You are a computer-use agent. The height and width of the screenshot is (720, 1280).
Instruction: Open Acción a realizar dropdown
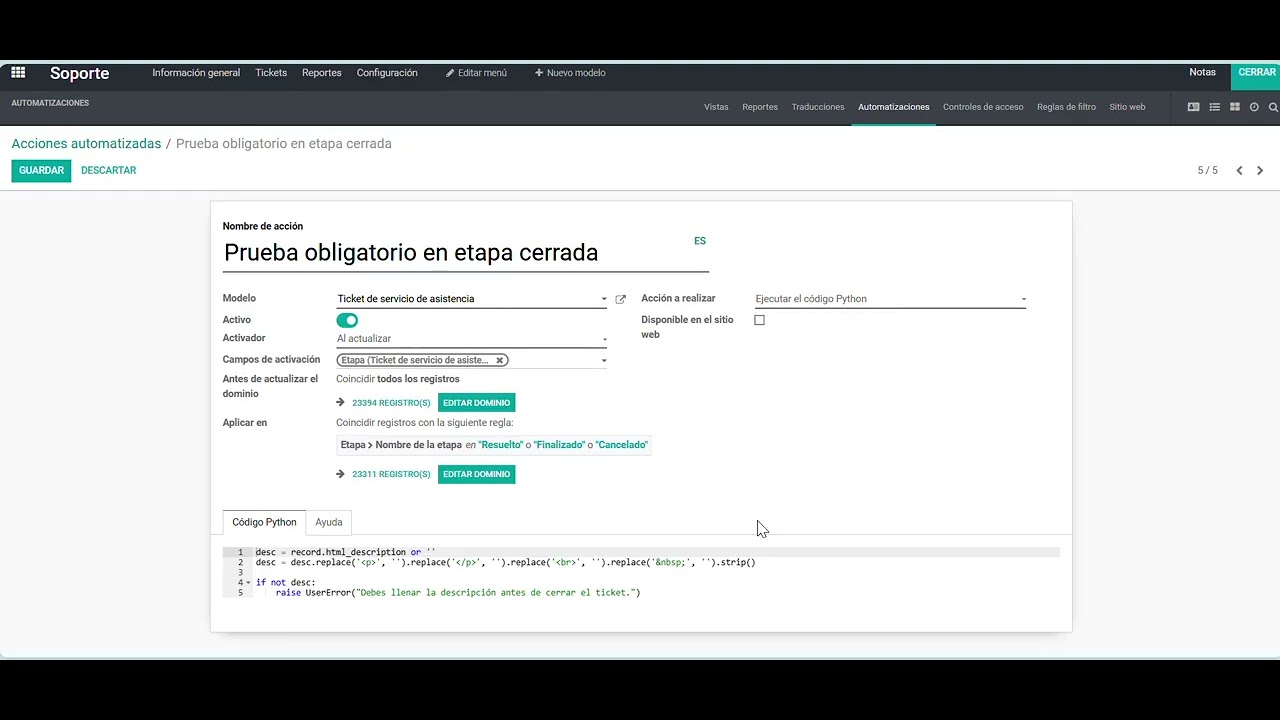click(890, 299)
